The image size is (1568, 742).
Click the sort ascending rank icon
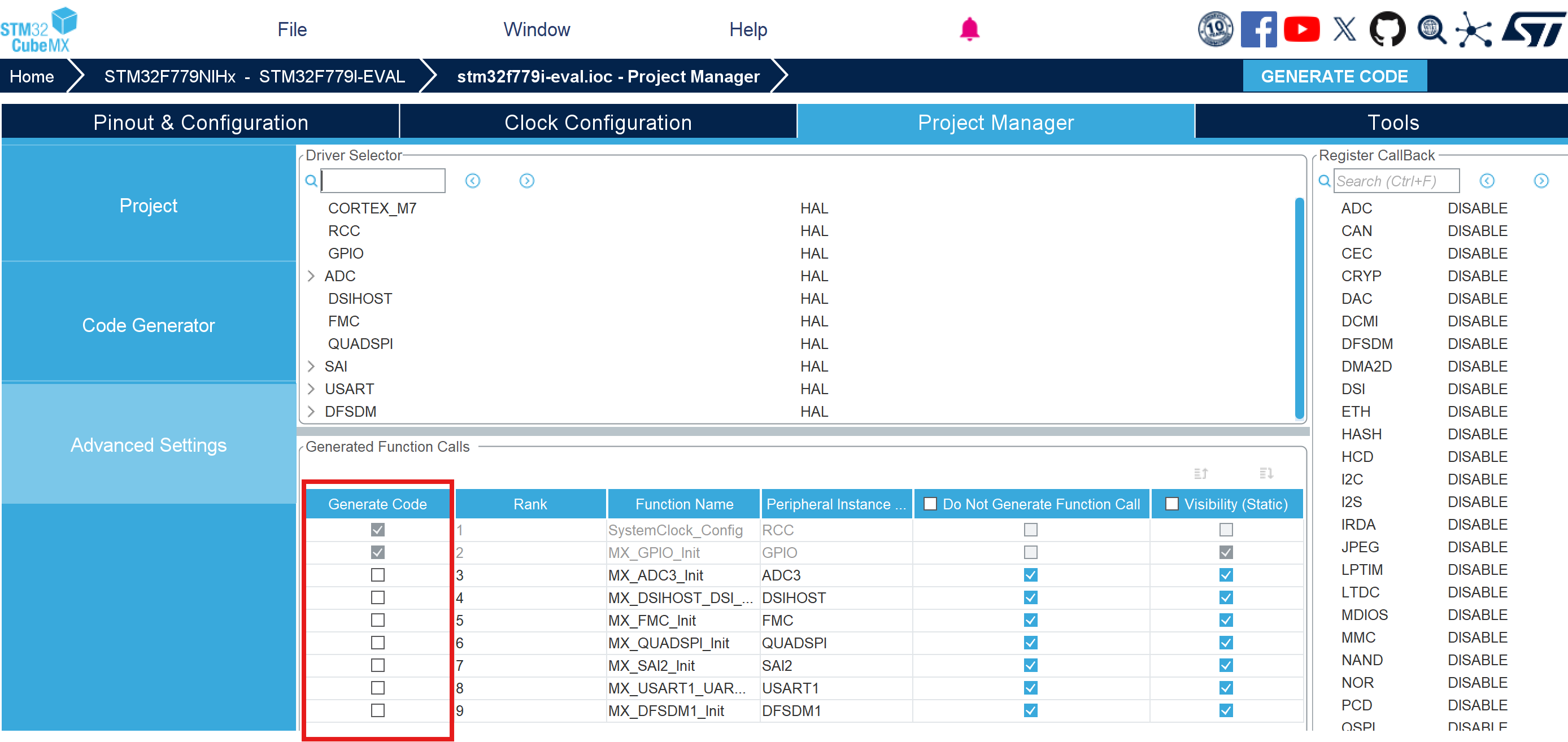click(x=1200, y=473)
